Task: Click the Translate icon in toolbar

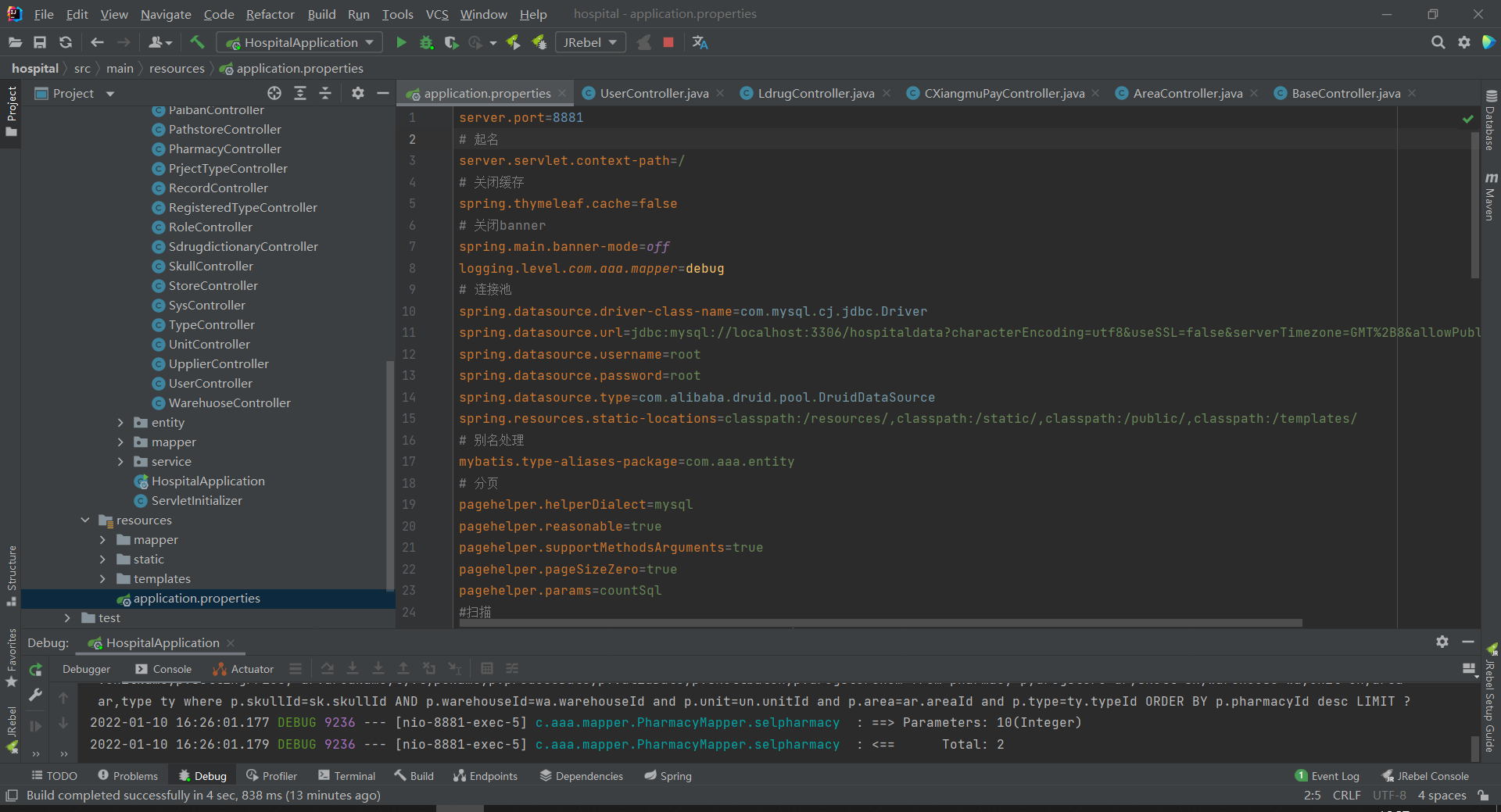Action: click(700, 42)
